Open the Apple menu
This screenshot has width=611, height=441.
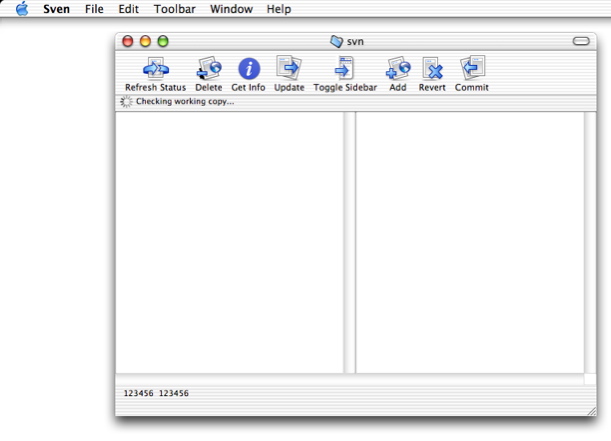click(x=22, y=9)
